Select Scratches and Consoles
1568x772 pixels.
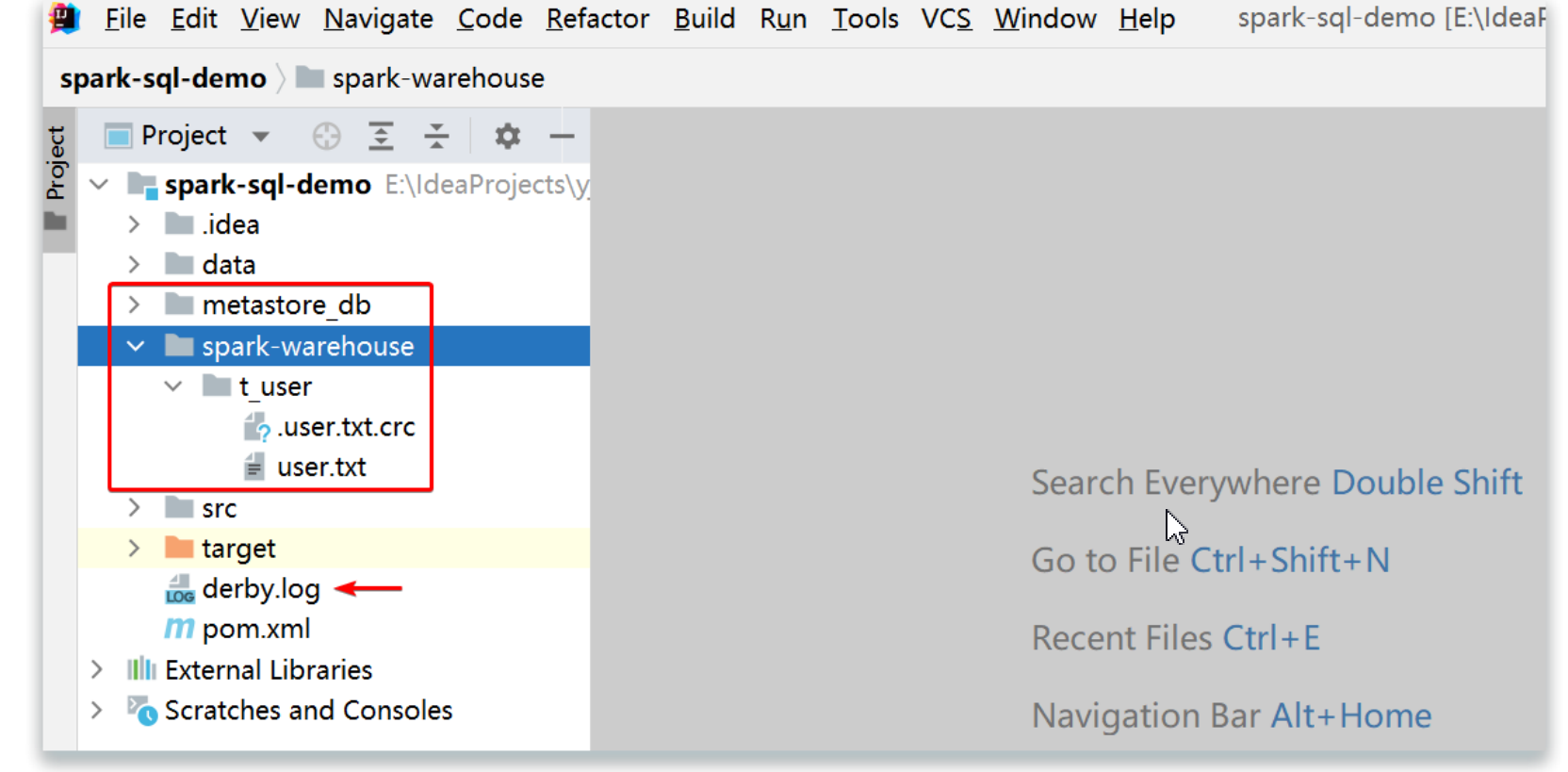[x=308, y=711]
